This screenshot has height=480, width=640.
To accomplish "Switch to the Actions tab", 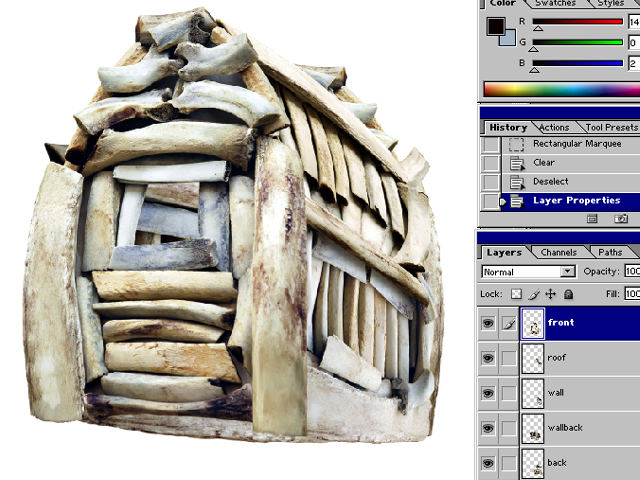I will coord(554,128).
